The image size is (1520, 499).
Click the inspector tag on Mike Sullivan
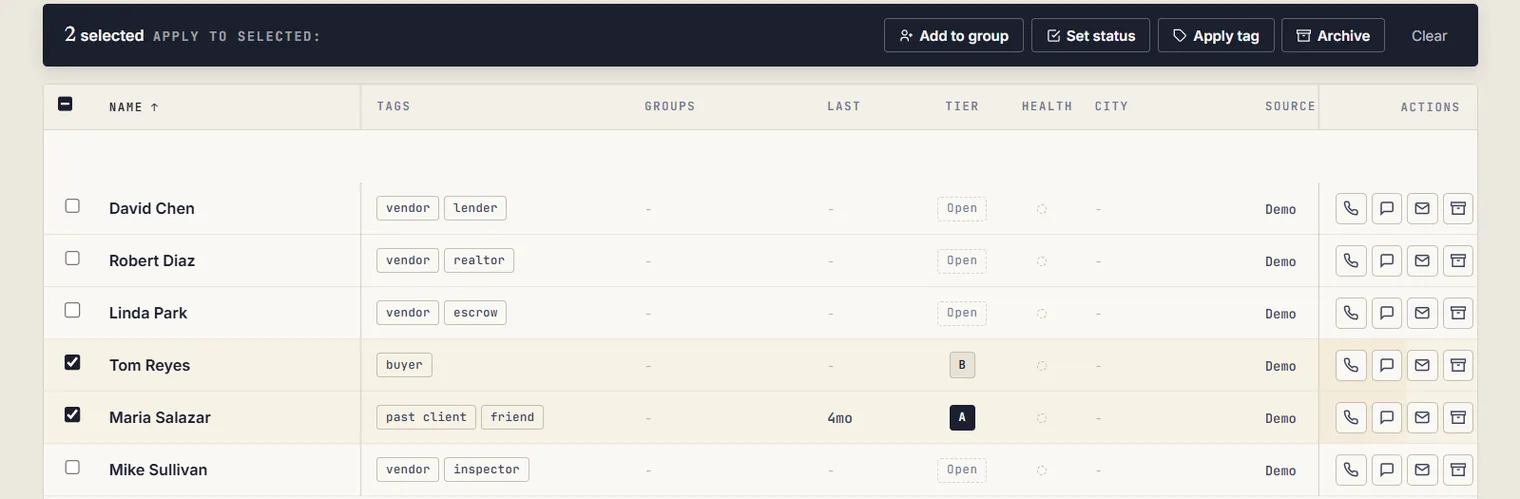(x=486, y=469)
